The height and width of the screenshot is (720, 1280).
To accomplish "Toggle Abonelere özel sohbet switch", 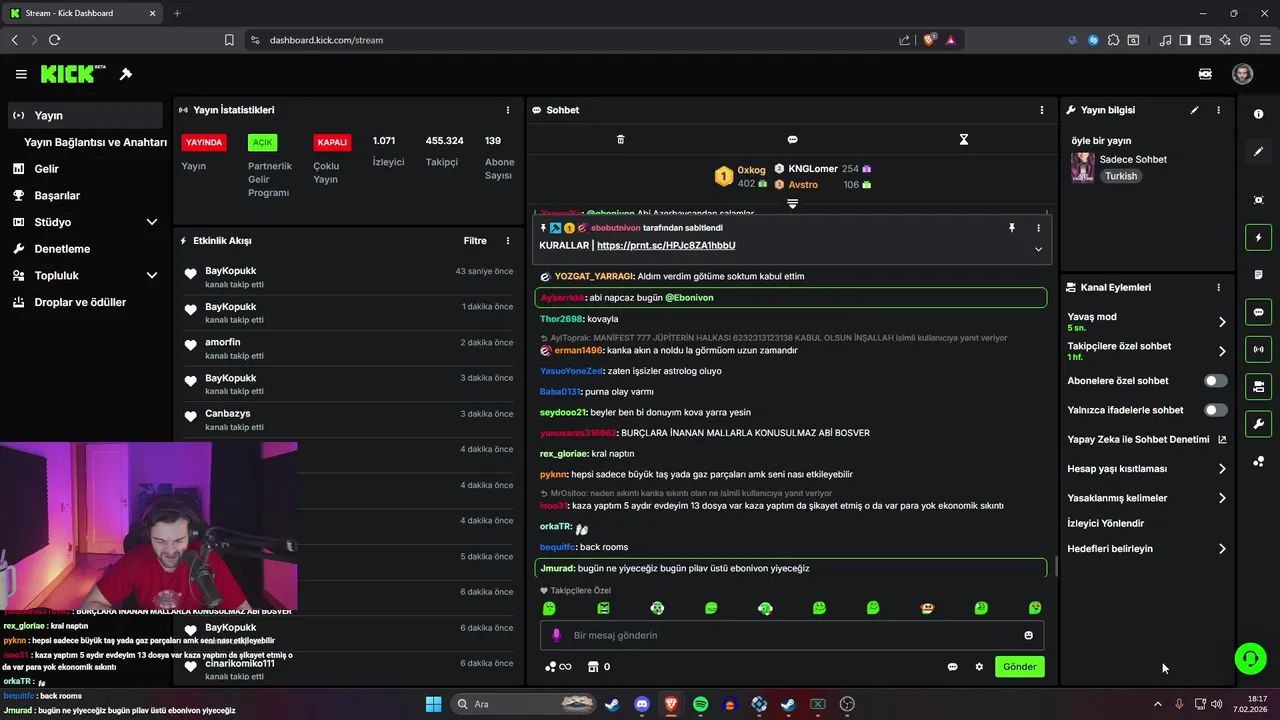I will 1215,381.
